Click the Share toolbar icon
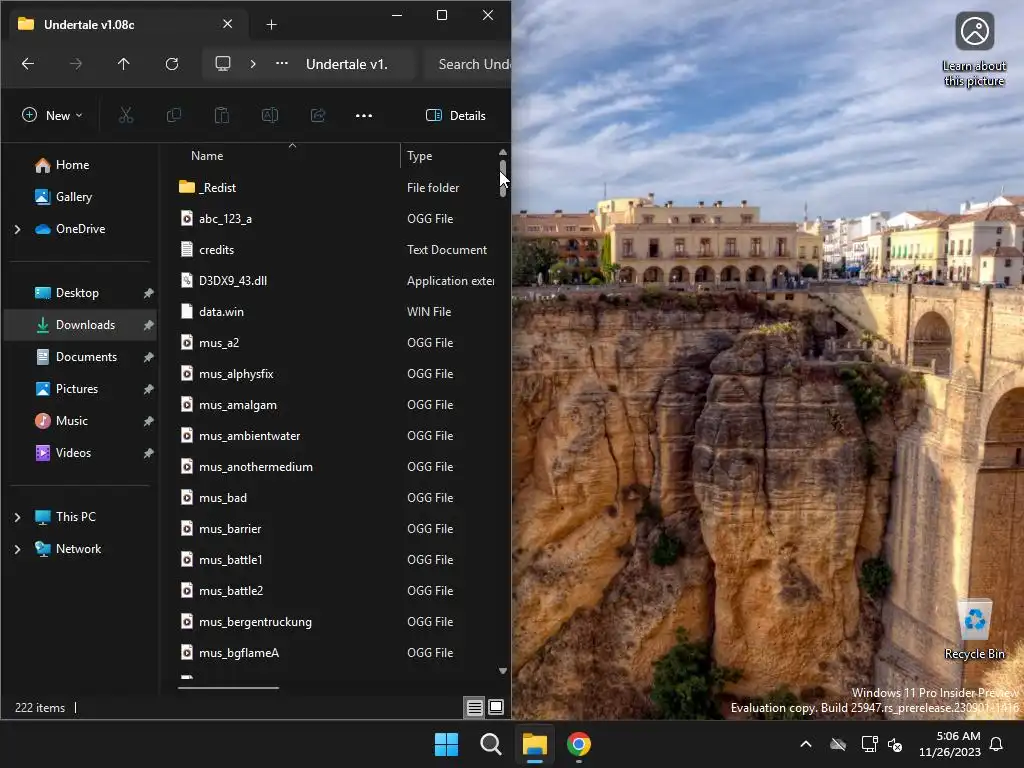 pos(318,116)
